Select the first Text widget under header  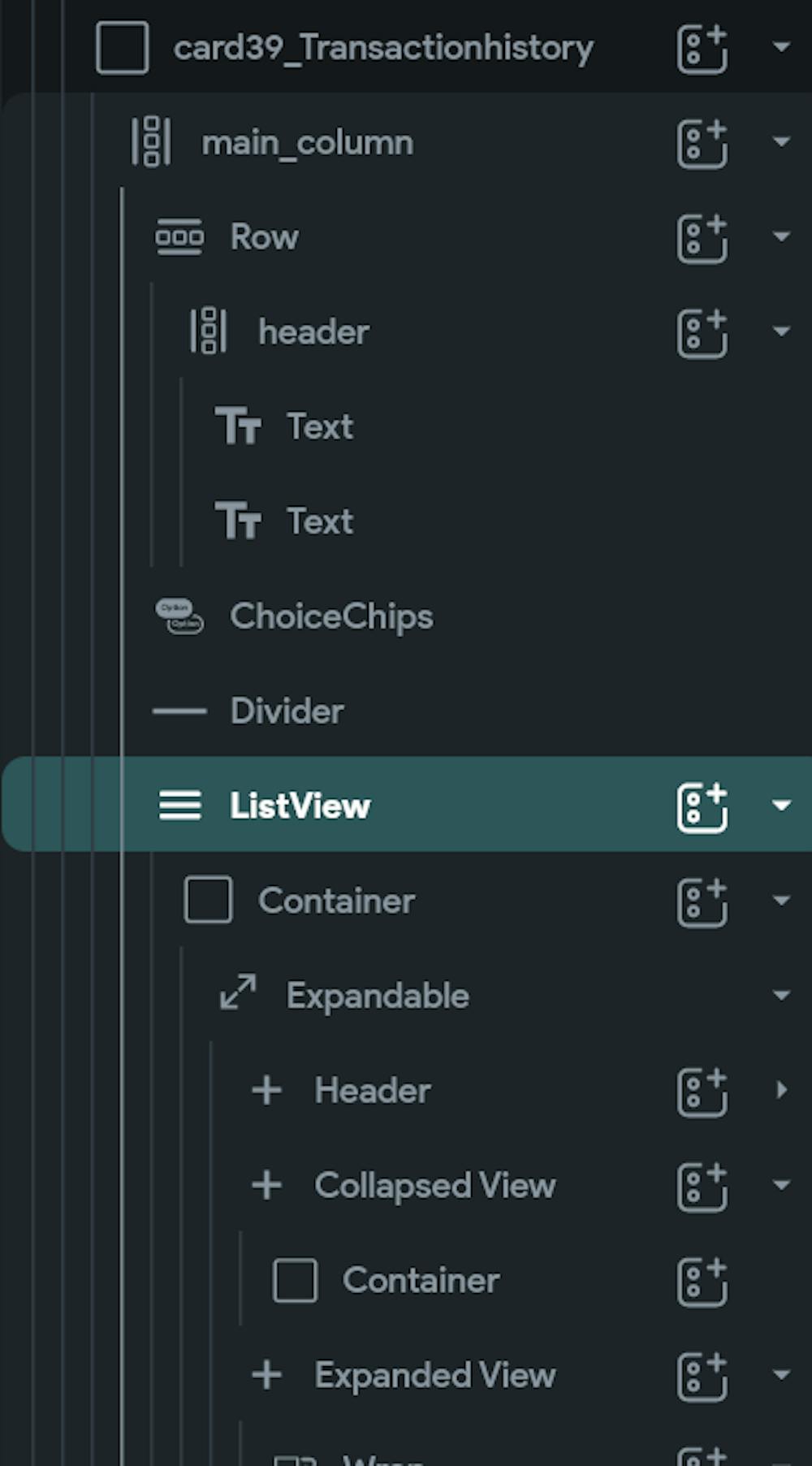(x=320, y=427)
